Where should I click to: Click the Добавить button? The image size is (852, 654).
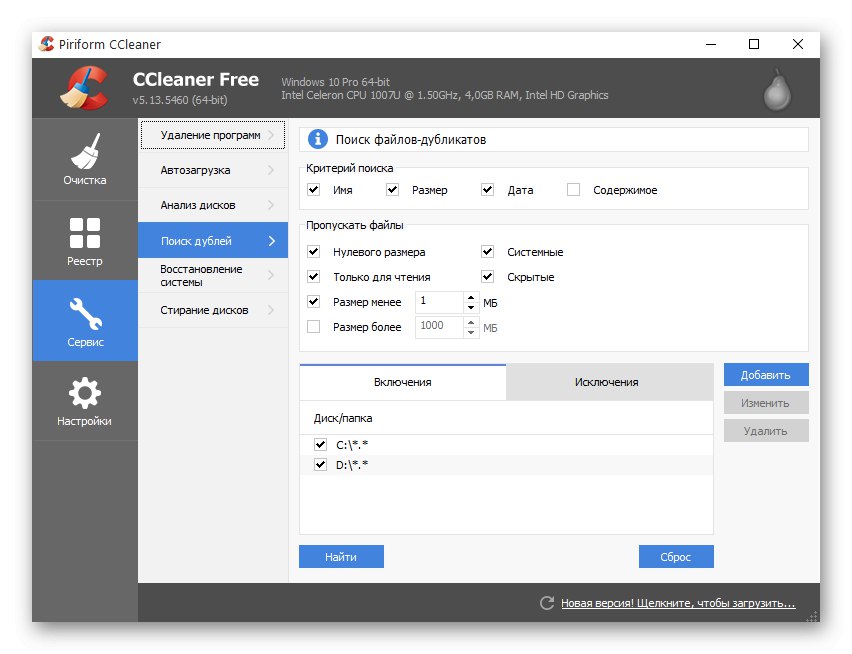coord(766,375)
